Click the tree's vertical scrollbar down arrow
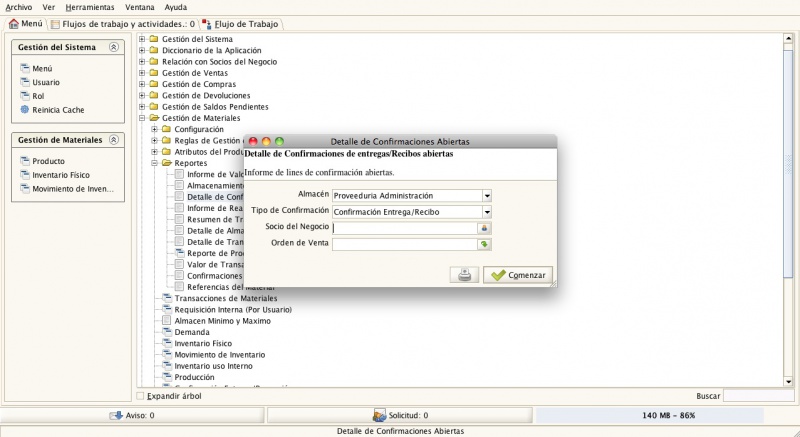800x437 pixels. point(788,382)
